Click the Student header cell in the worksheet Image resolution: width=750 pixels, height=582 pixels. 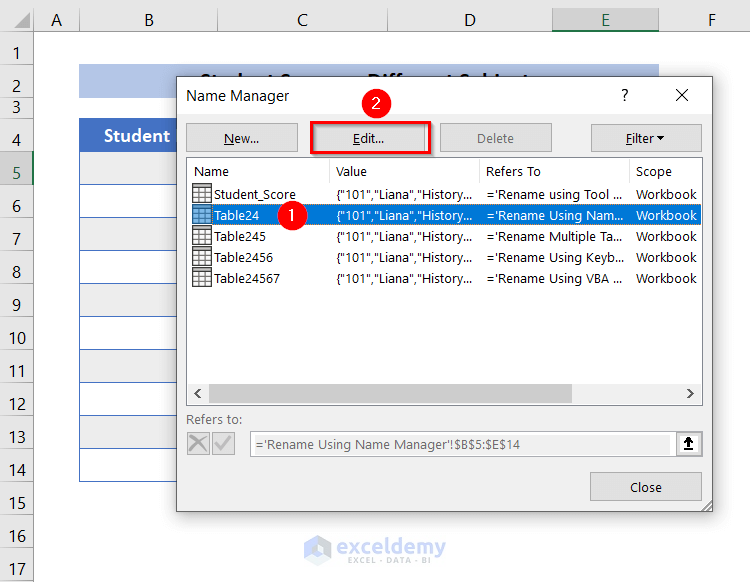(x=128, y=135)
